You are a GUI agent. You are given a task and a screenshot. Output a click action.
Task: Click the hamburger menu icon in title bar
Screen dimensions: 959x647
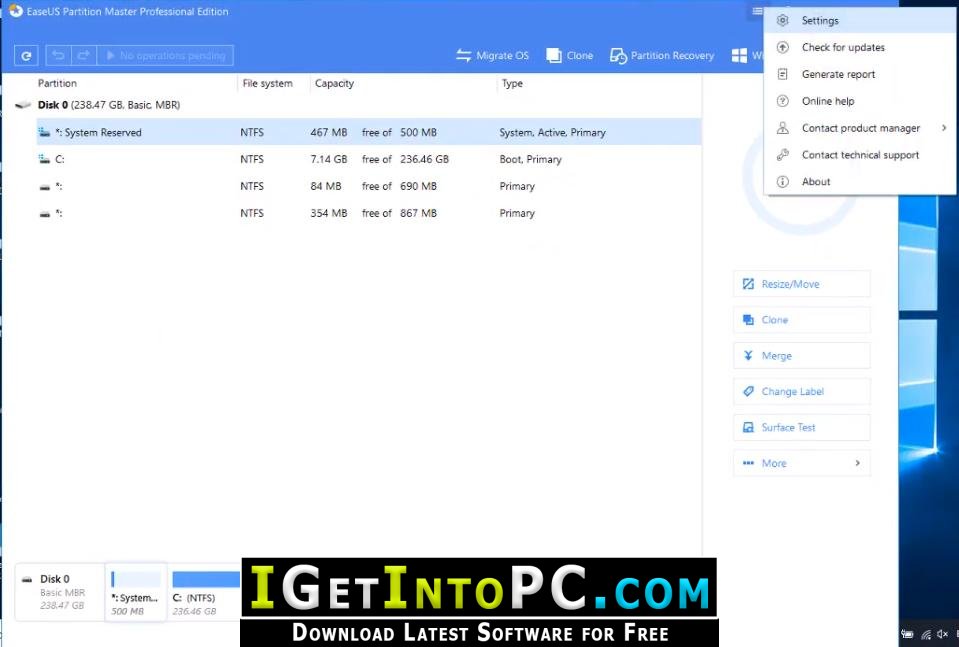[757, 11]
